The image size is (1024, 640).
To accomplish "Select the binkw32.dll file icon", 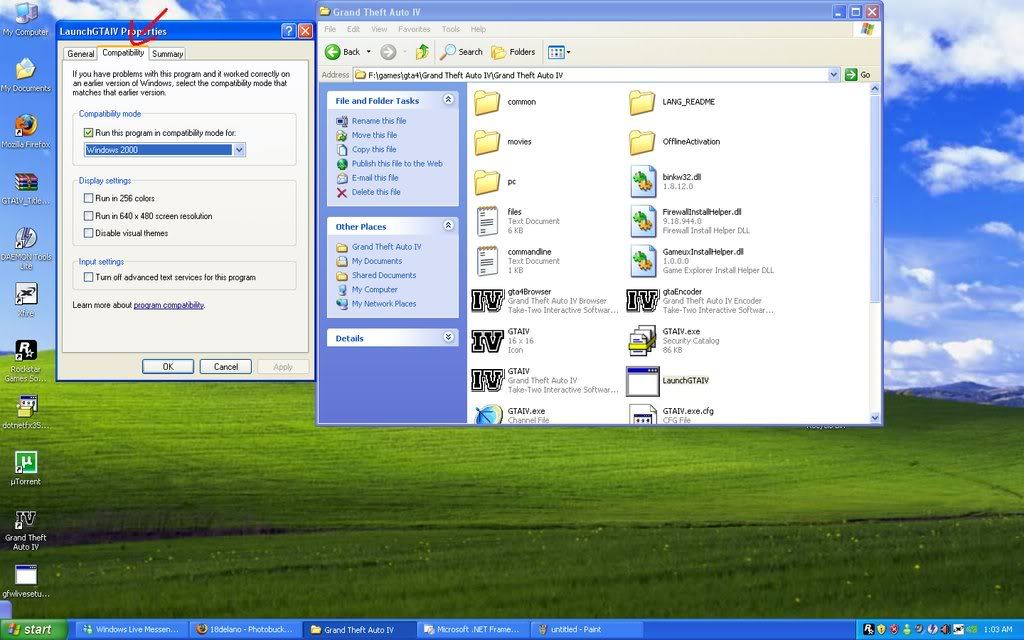I will (643, 181).
